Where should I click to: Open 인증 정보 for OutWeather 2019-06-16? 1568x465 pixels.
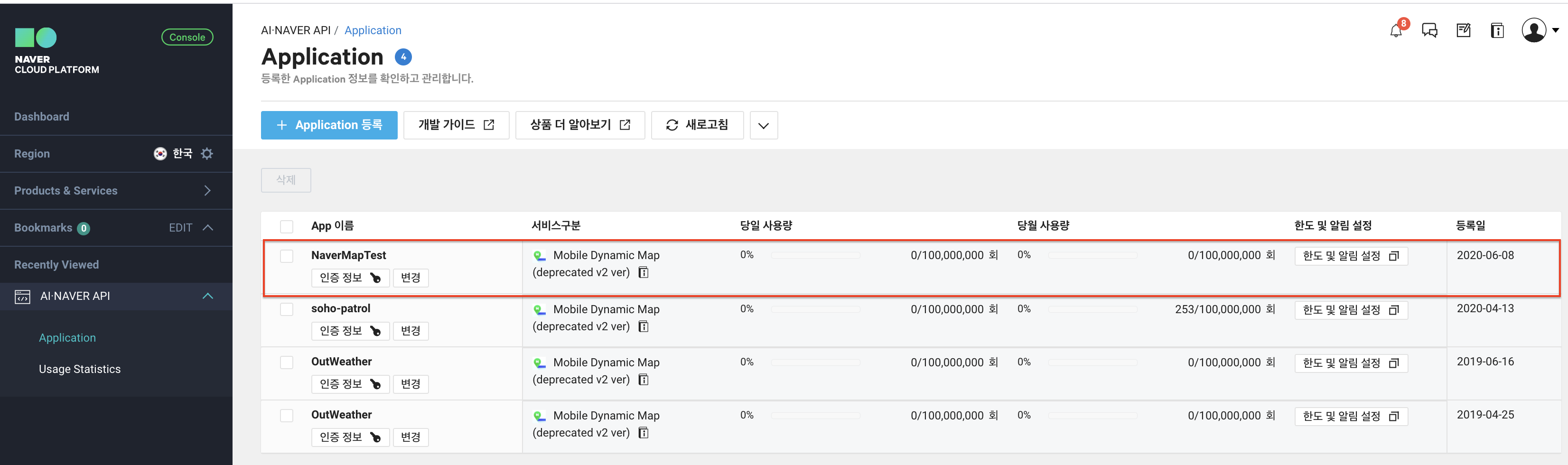click(x=350, y=385)
